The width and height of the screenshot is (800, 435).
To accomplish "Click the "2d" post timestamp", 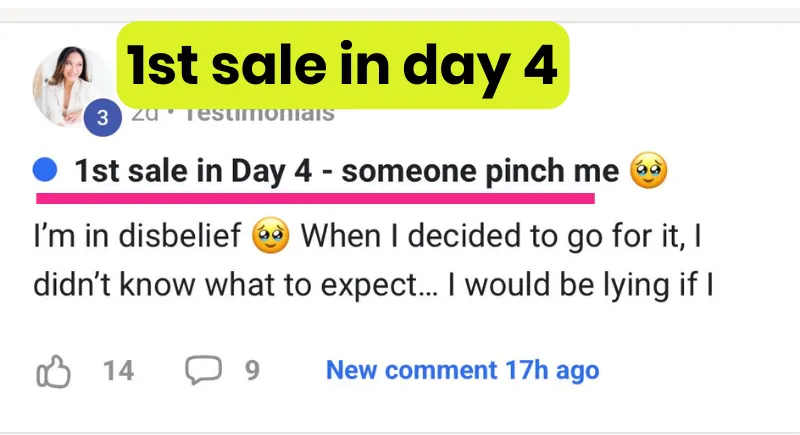I will 145,113.
